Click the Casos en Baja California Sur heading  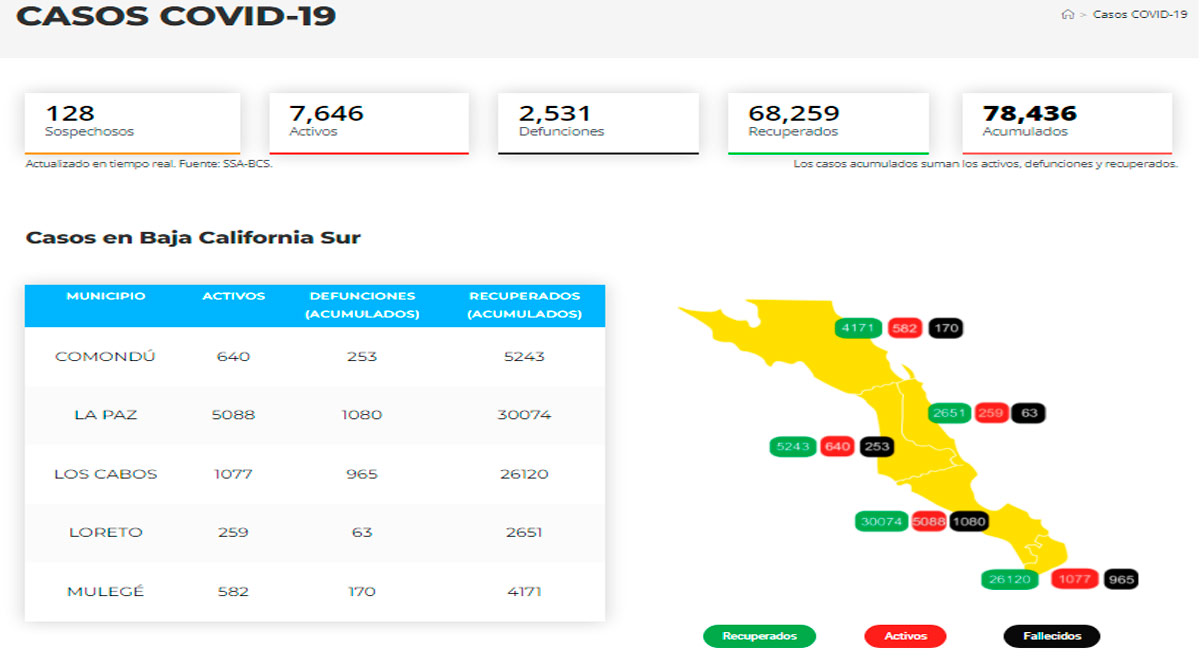point(193,238)
